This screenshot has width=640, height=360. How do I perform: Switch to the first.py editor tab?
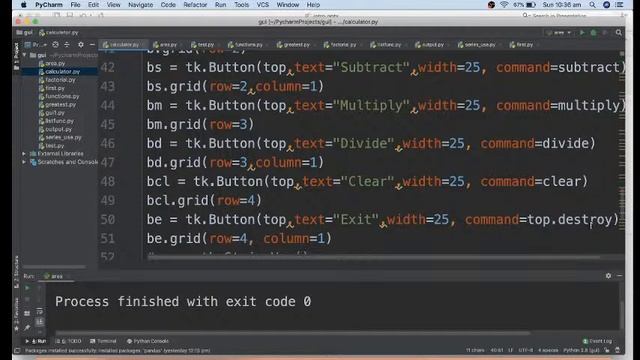[522, 44]
